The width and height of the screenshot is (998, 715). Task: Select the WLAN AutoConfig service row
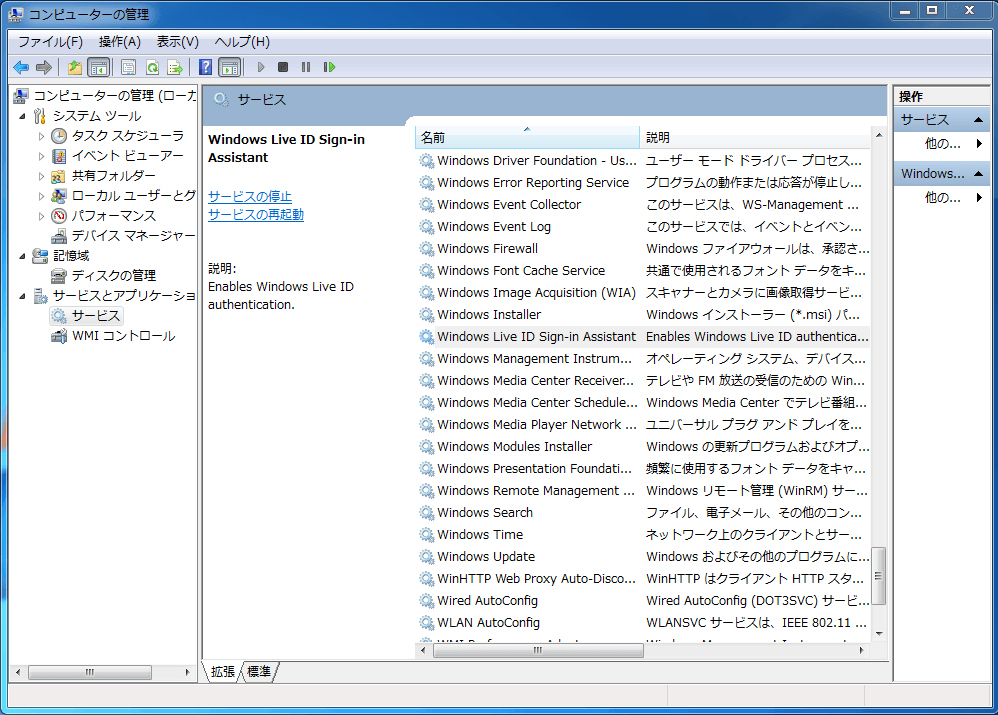point(643,623)
